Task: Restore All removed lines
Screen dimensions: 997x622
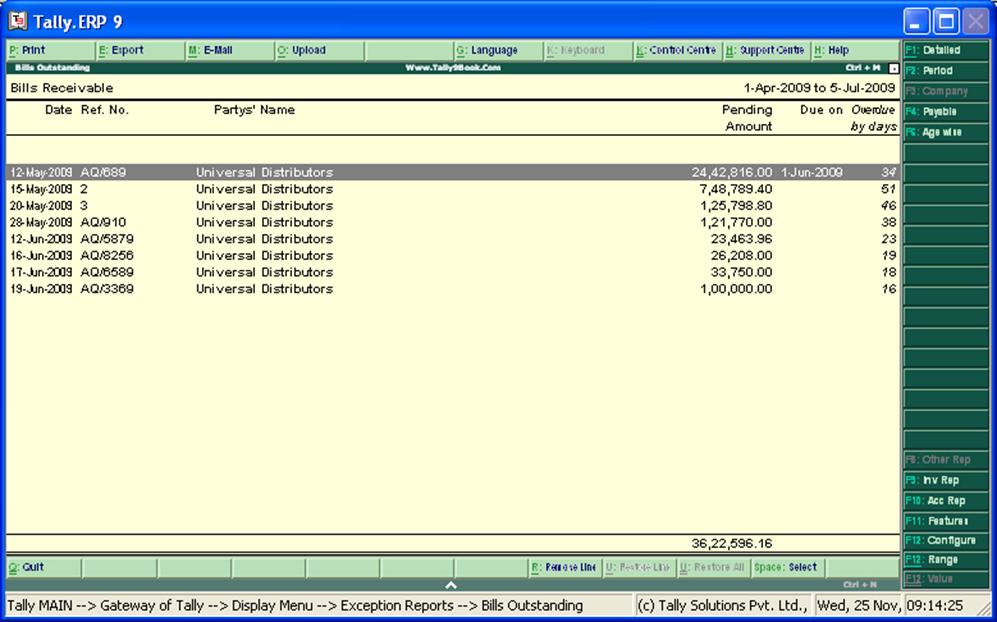Action: [x=713, y=566]
